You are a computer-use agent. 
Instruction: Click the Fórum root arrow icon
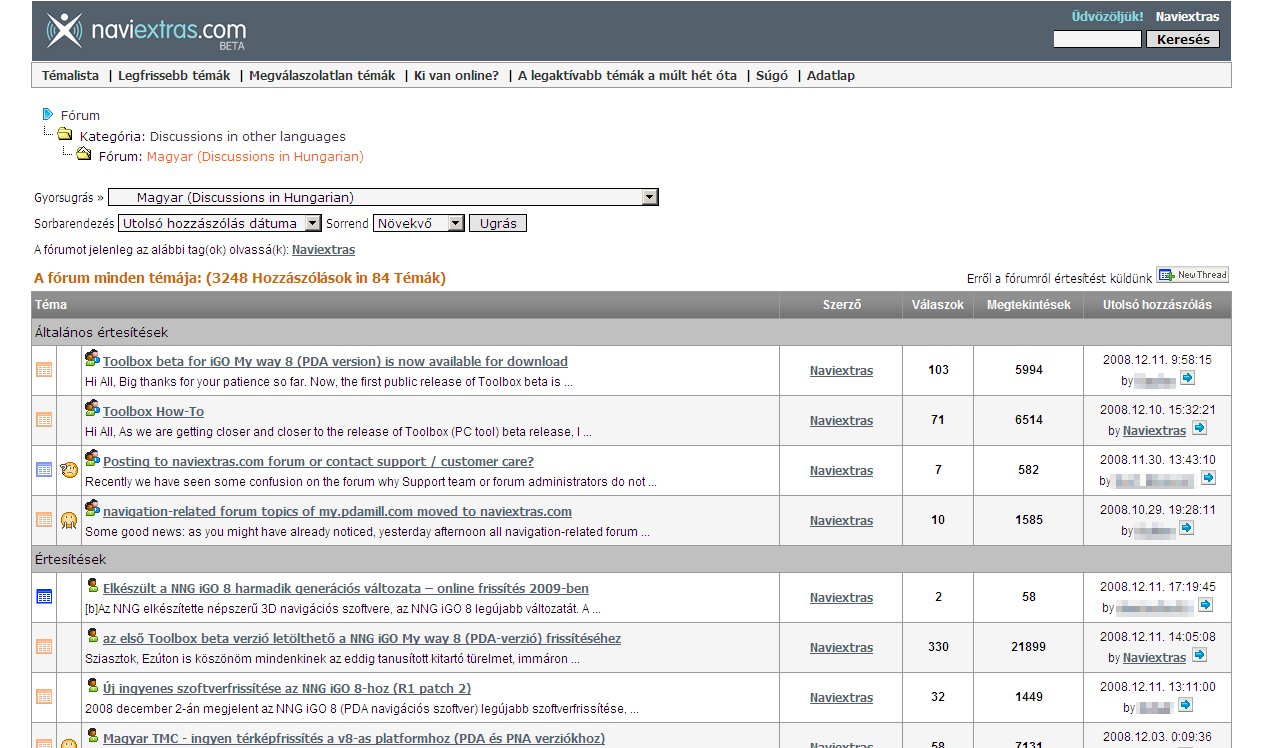click(47, 114)
